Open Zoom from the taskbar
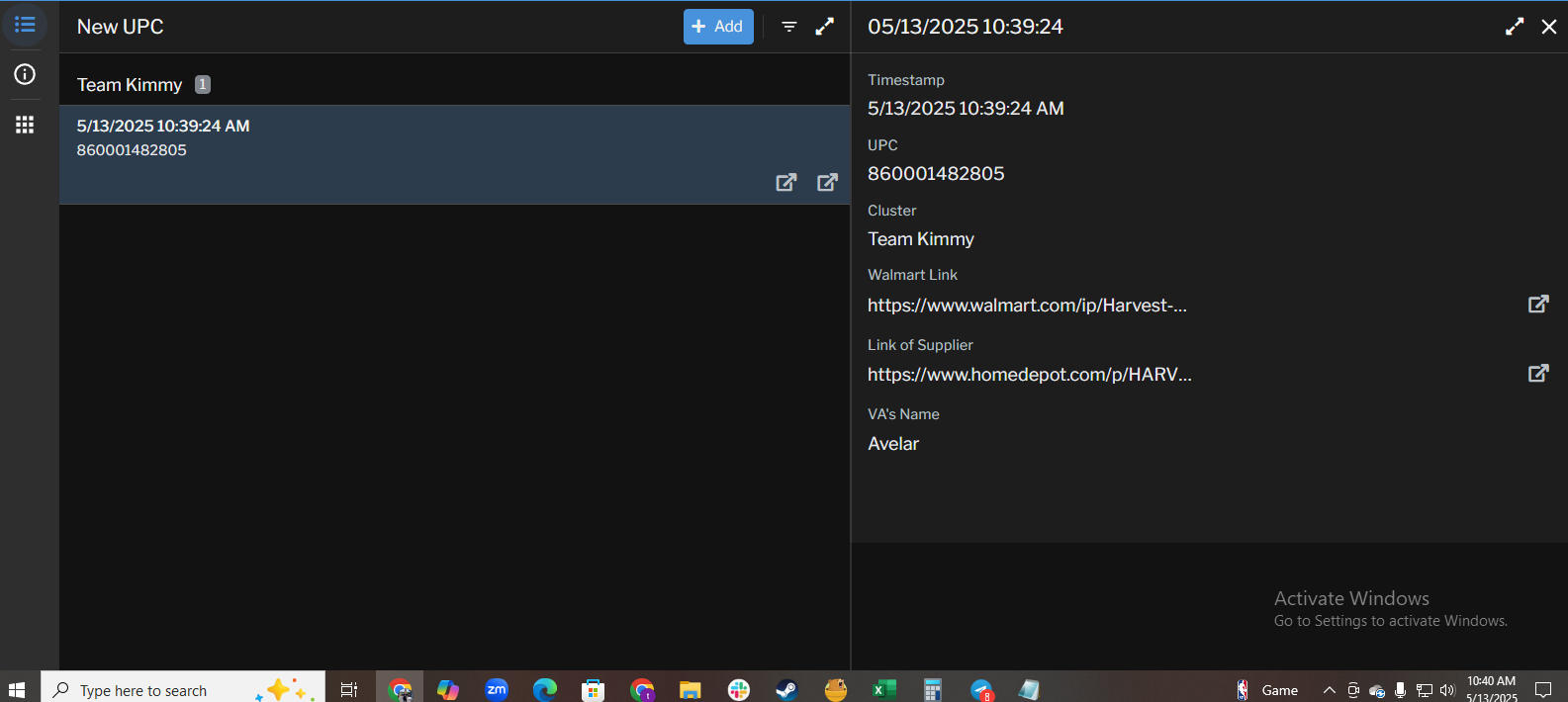1568x702 pixels. pyautogui.click(x=497, y=689)
